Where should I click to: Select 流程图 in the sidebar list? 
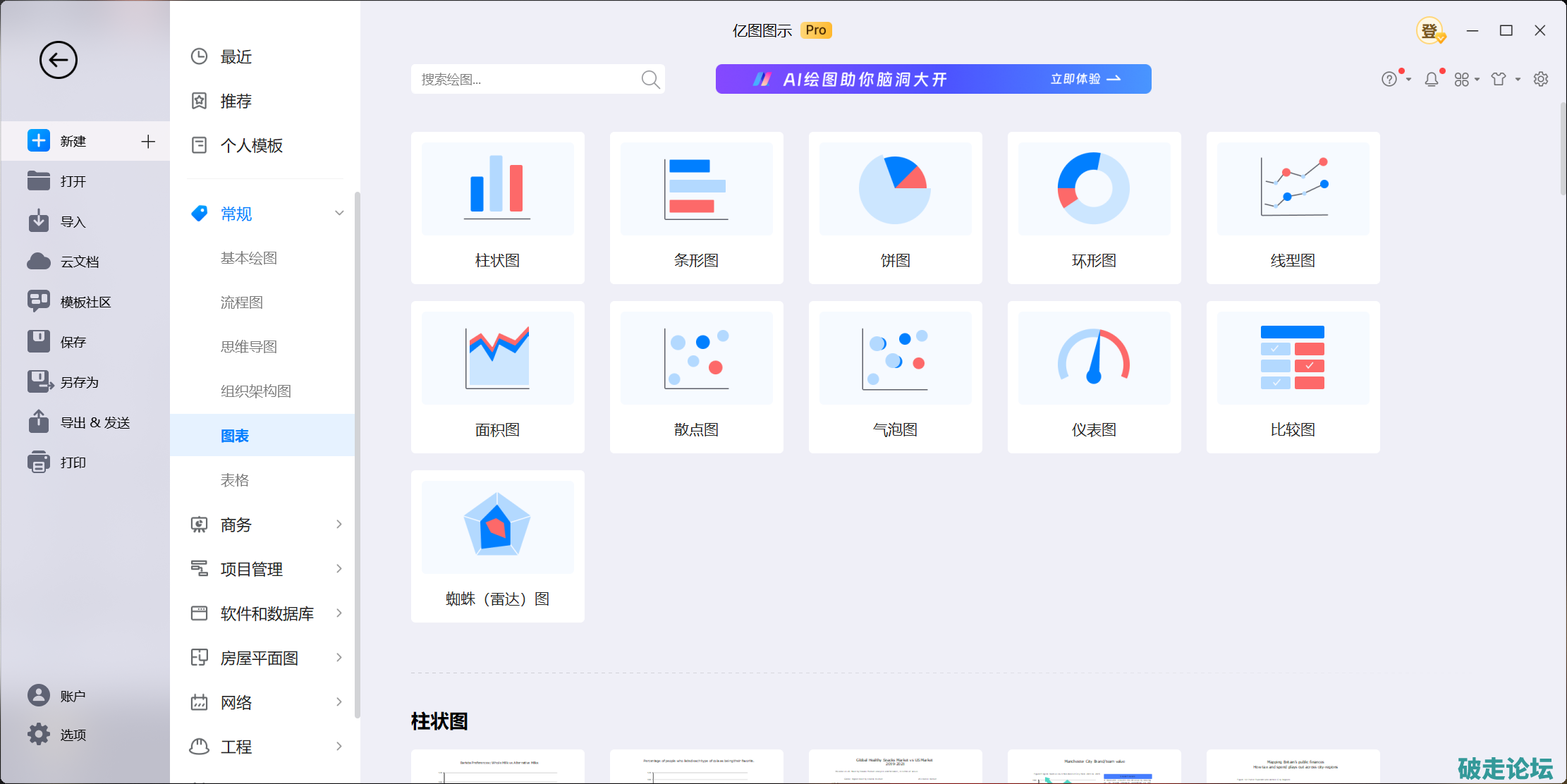tap(242, 302)
